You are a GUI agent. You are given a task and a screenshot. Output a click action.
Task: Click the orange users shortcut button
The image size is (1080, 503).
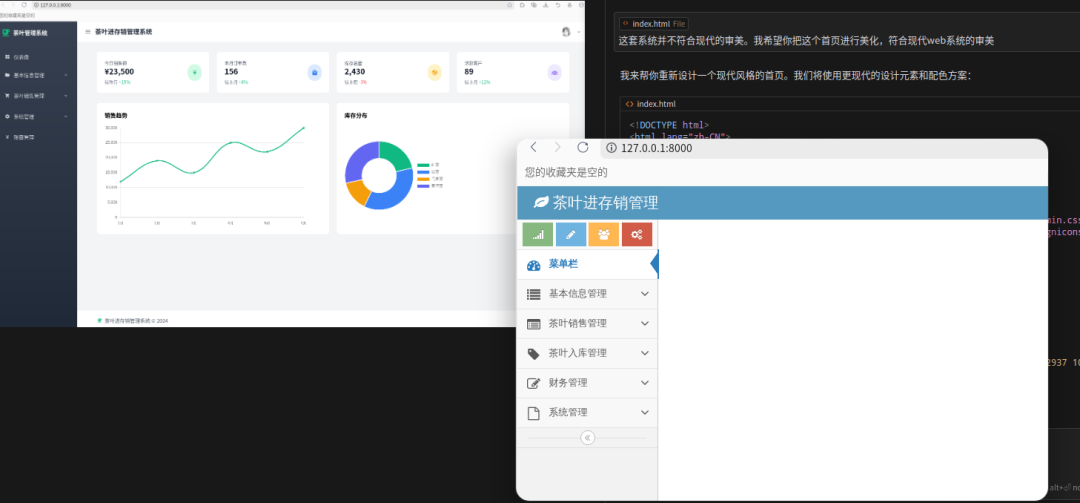pyautogui.click(x=604, y=234)
